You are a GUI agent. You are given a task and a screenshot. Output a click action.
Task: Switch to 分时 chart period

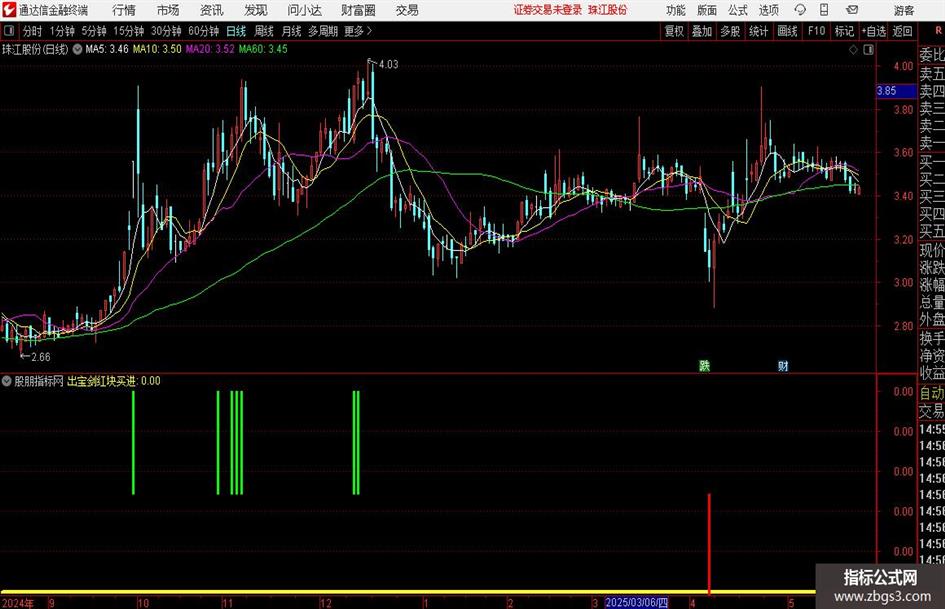[x=33, y=31]
